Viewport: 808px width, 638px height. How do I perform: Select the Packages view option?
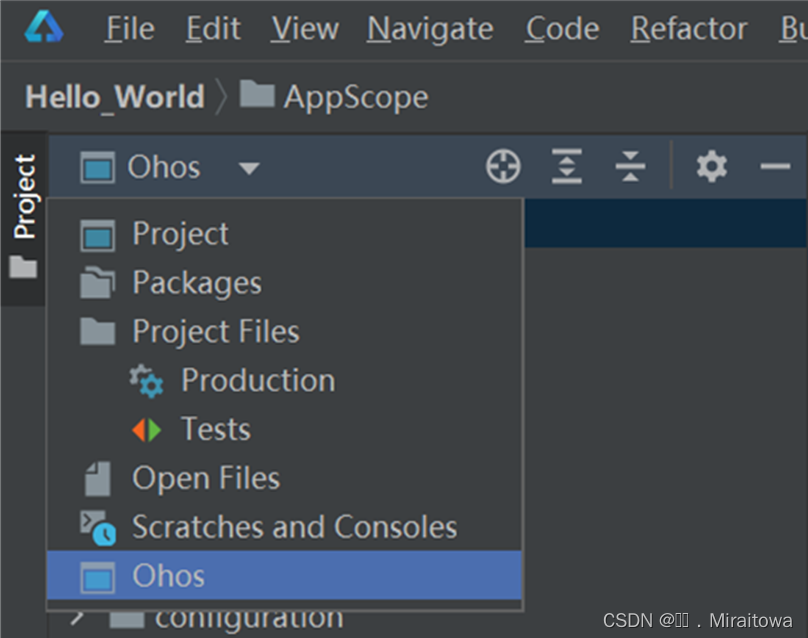click(284, 283)
